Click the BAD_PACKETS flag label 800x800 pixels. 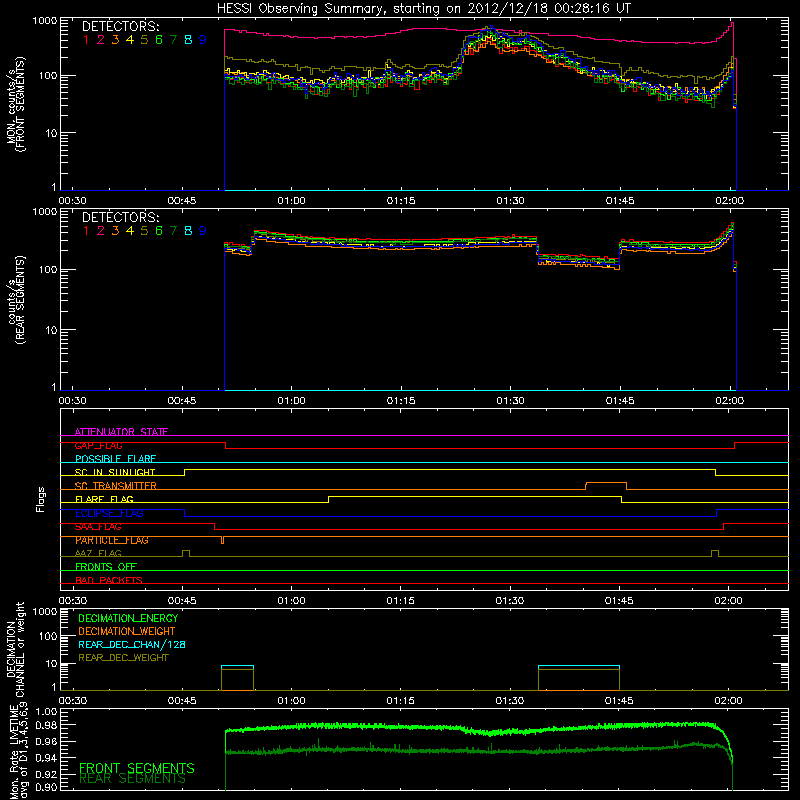[x=109, y=580]
